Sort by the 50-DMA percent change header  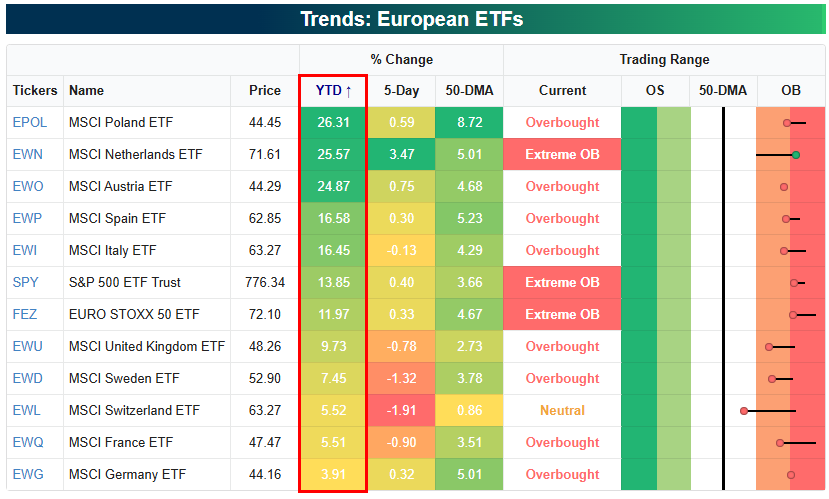click(469, 90)
